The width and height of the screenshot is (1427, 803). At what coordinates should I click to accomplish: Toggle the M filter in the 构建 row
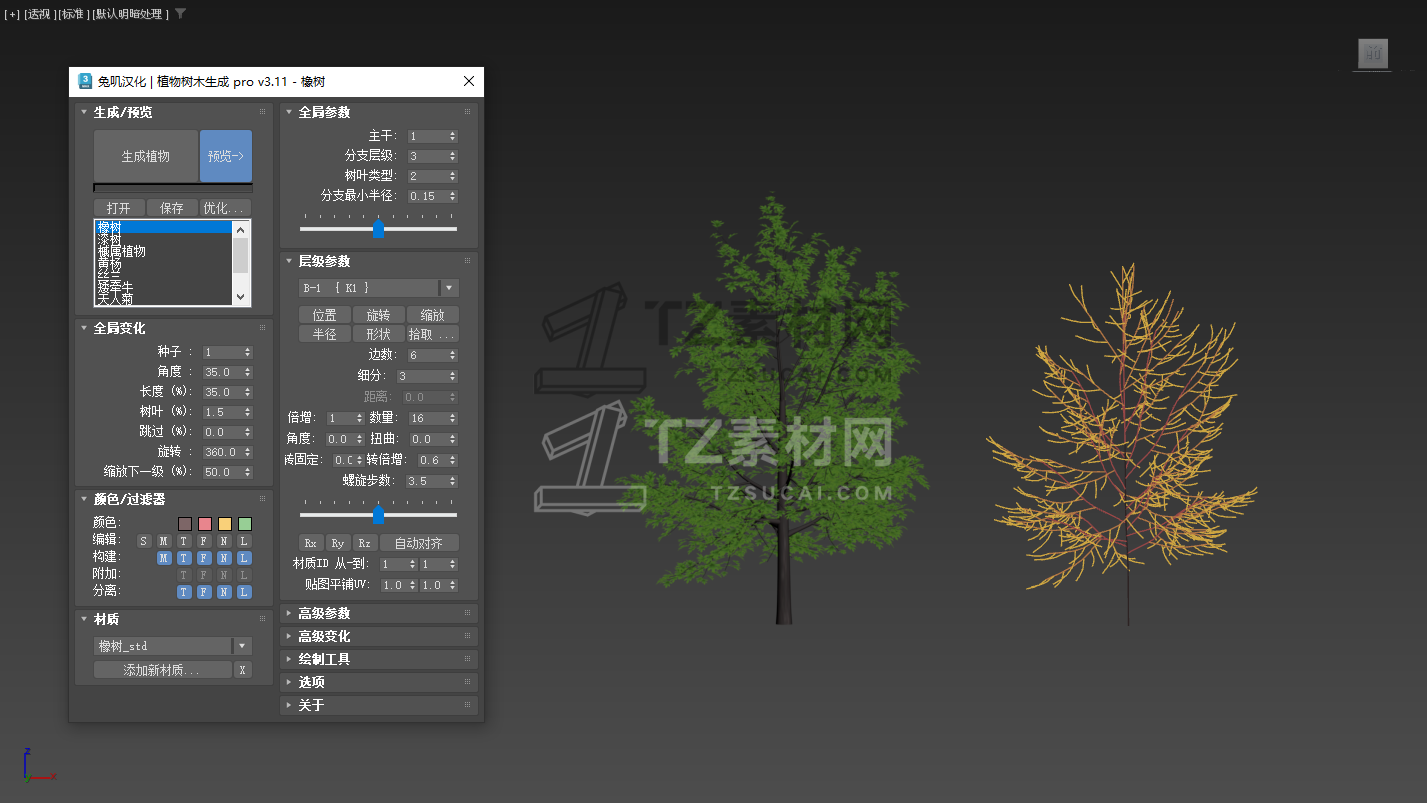(x=164, y=558)
